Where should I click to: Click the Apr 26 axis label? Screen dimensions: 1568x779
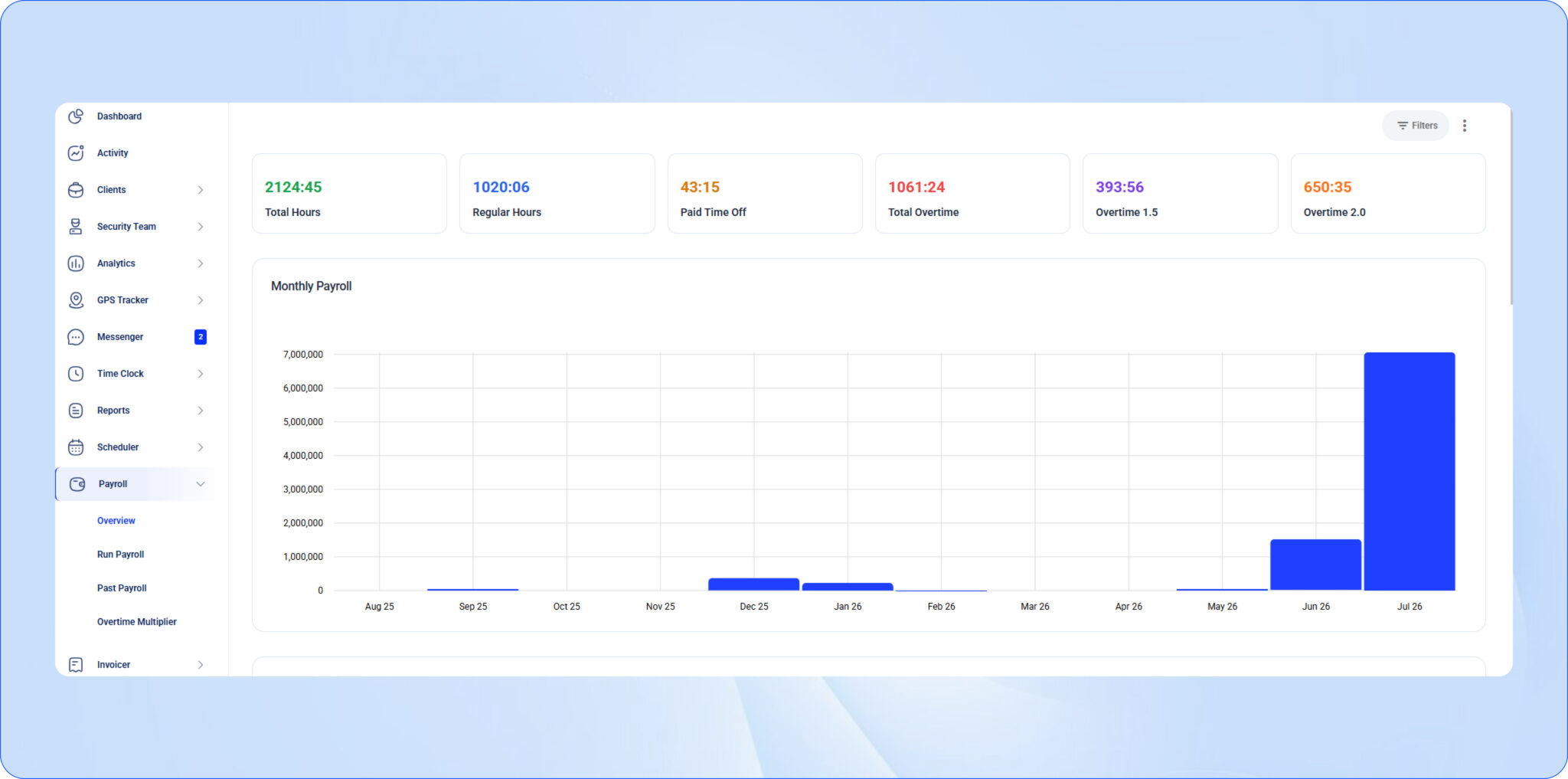tap(1129, 607)
